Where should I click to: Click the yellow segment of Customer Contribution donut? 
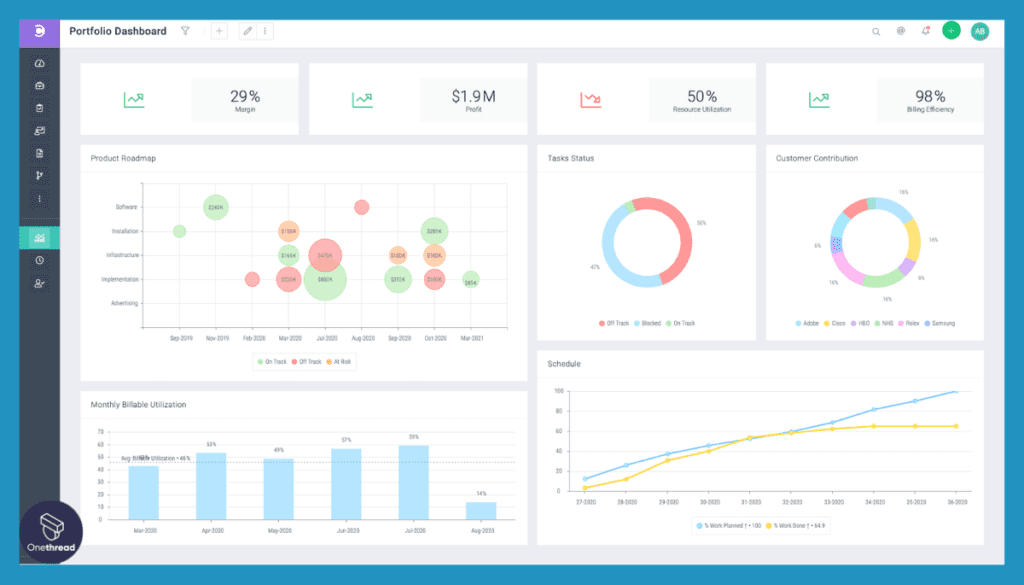coord(913,240)
